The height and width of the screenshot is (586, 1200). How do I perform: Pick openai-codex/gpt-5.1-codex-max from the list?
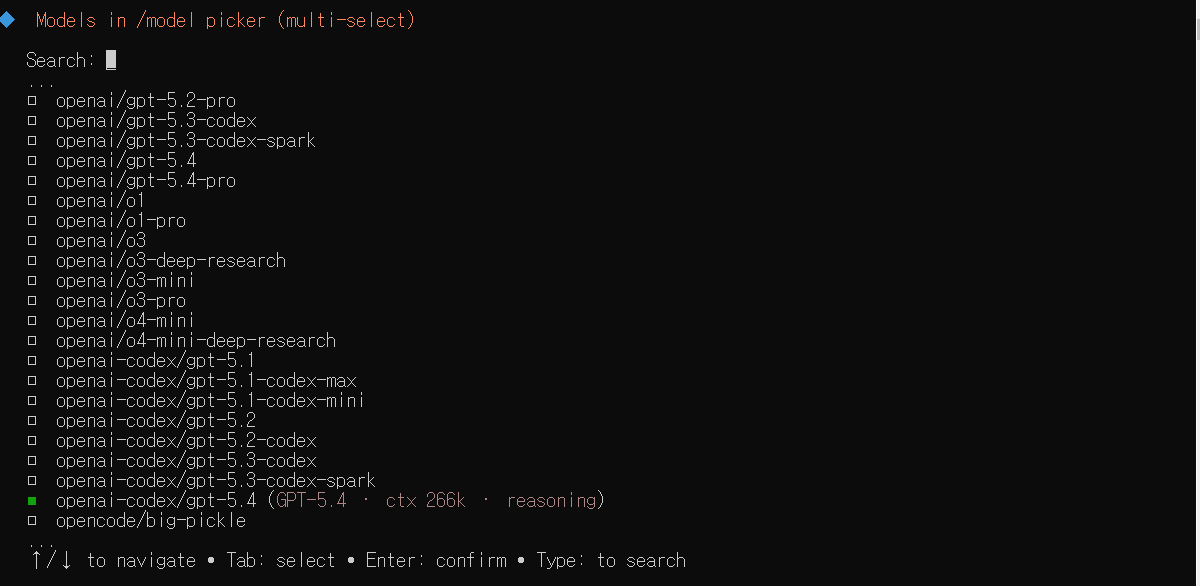[x=205, y=381]
